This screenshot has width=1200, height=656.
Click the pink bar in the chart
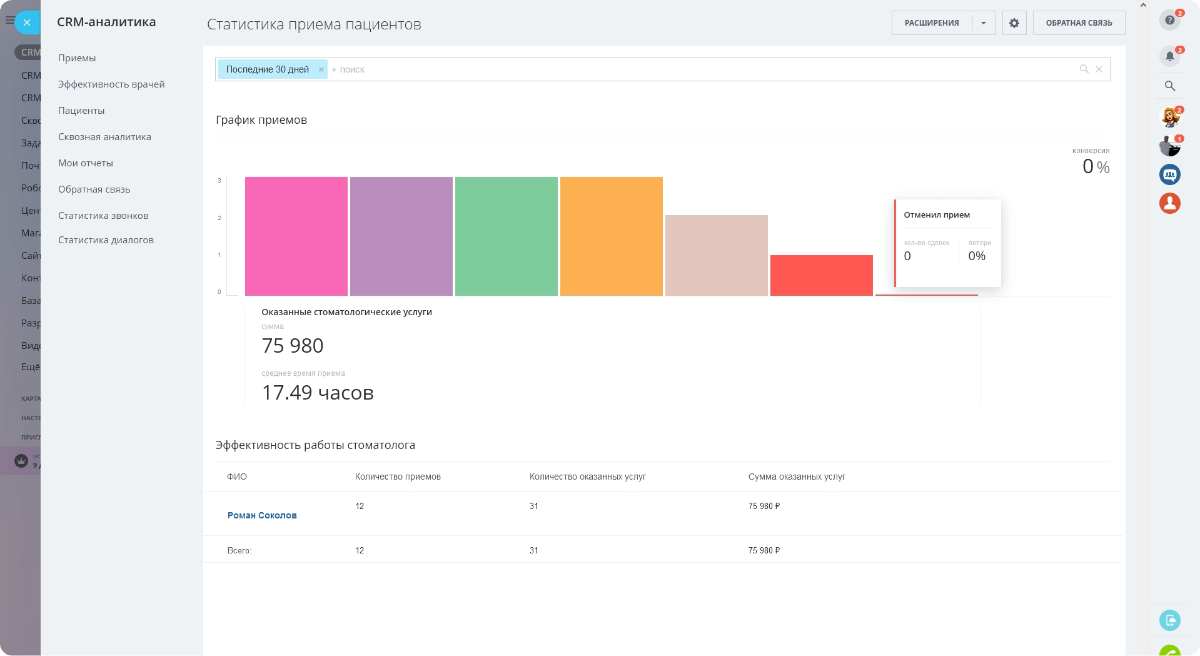tap(296, 236)
